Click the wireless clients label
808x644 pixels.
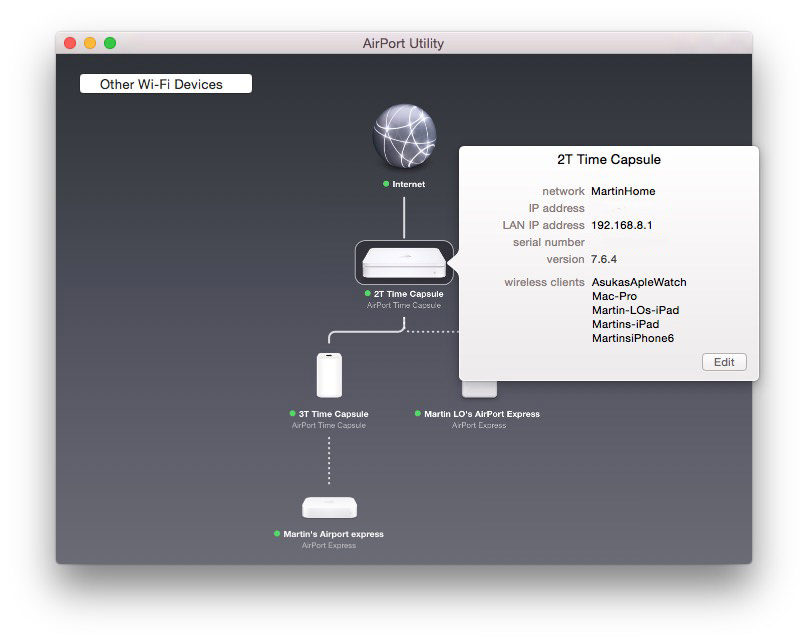[x=544, y=282]
